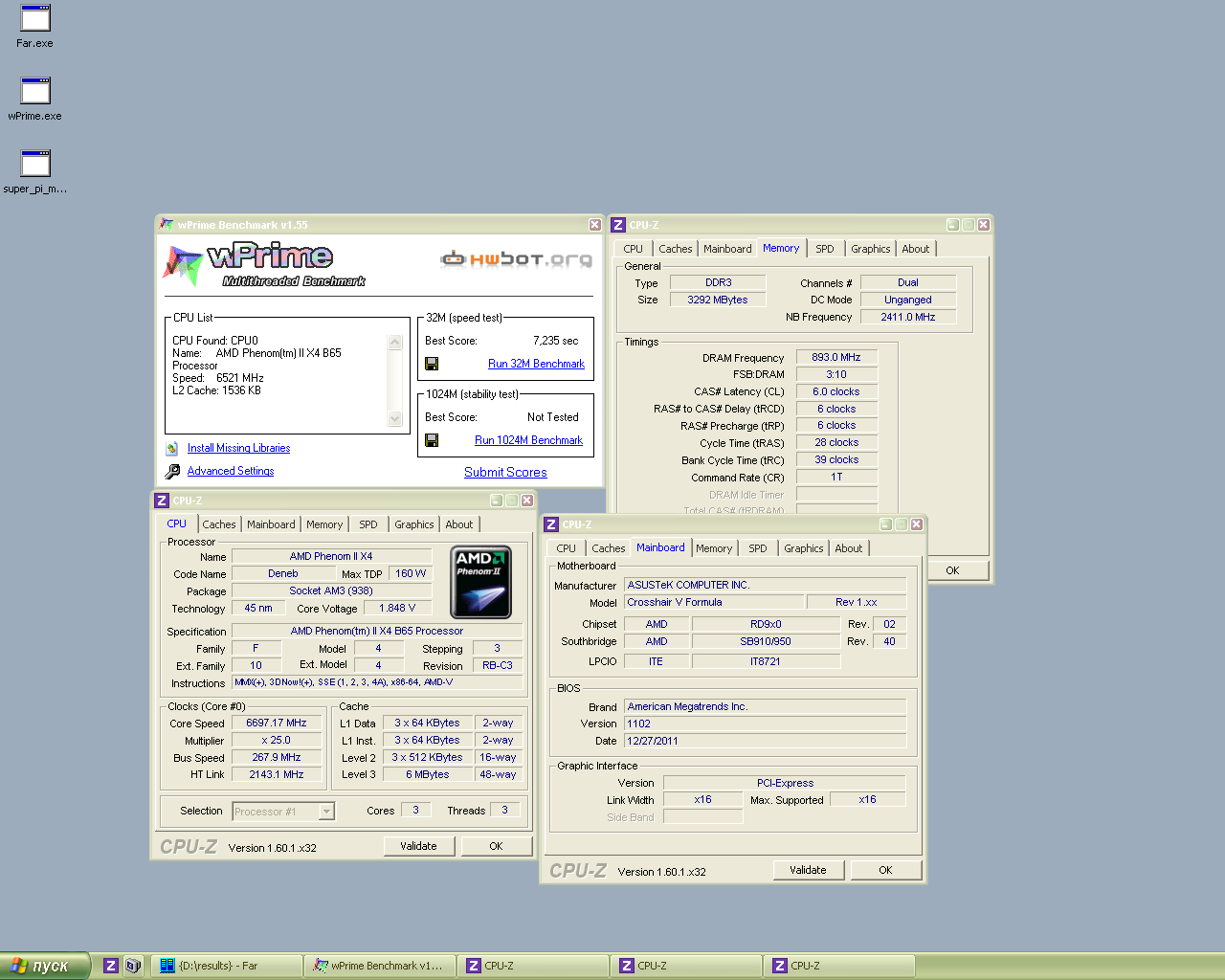
Task: Open SPD tab in the CPU tab window
Action: pos(368,524)
